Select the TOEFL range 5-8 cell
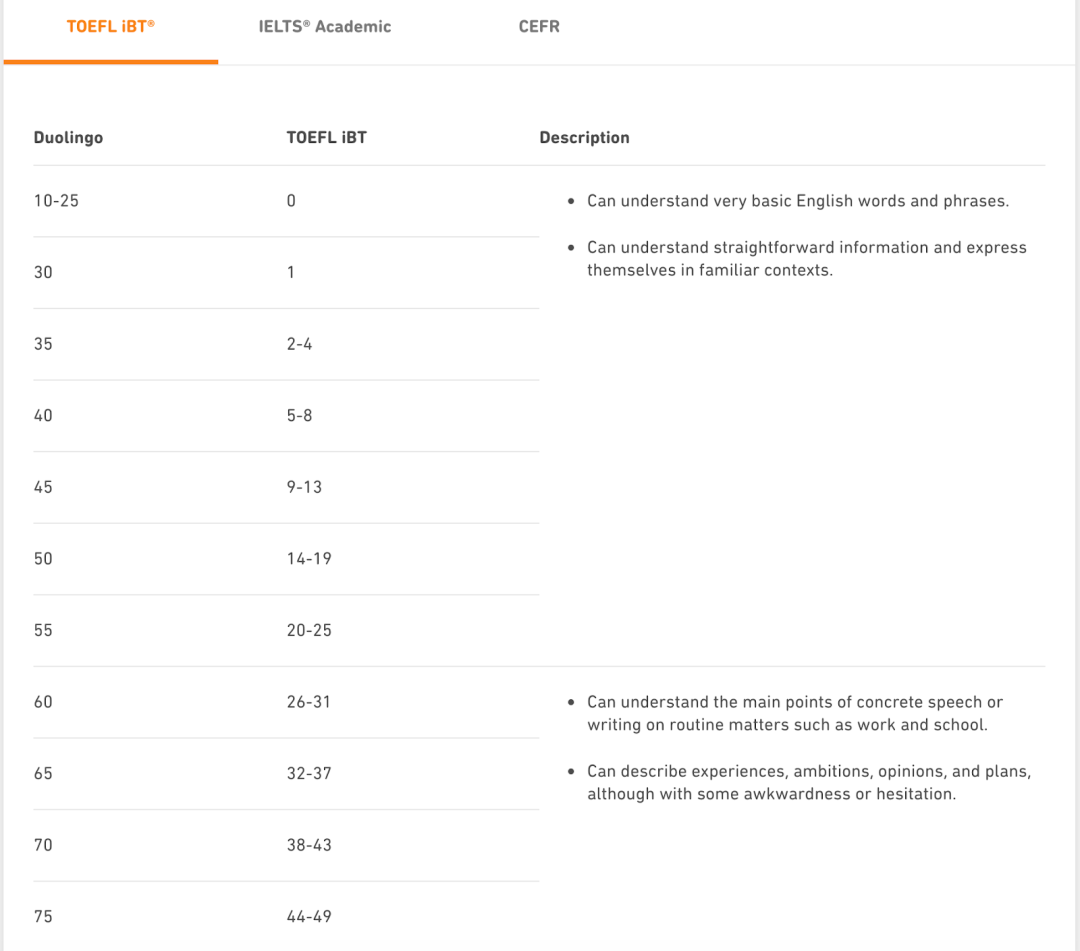Image resolution: width=1080 pixels, height=951 pixels. point(299,415)
